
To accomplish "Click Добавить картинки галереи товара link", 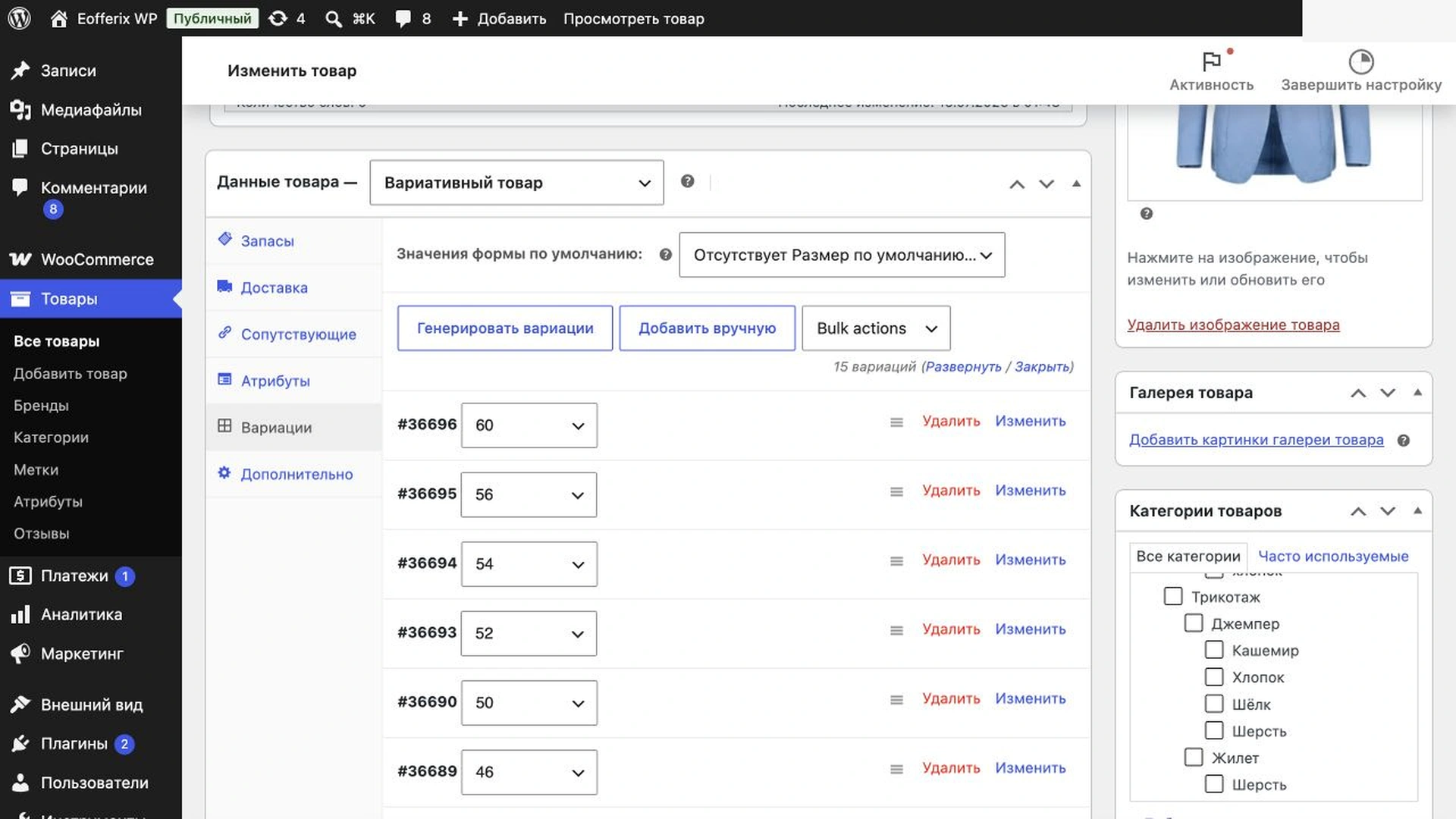I will pyautogui.click(x=1256, y=440).
